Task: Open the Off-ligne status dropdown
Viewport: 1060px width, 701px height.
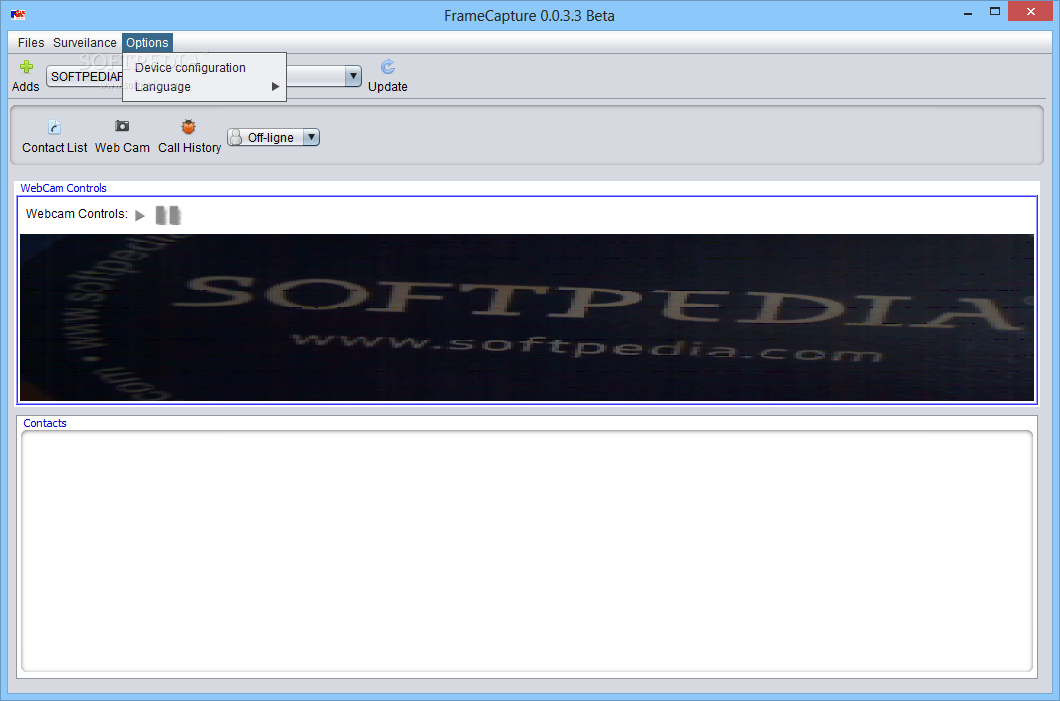Action: (x=273, y=137)
